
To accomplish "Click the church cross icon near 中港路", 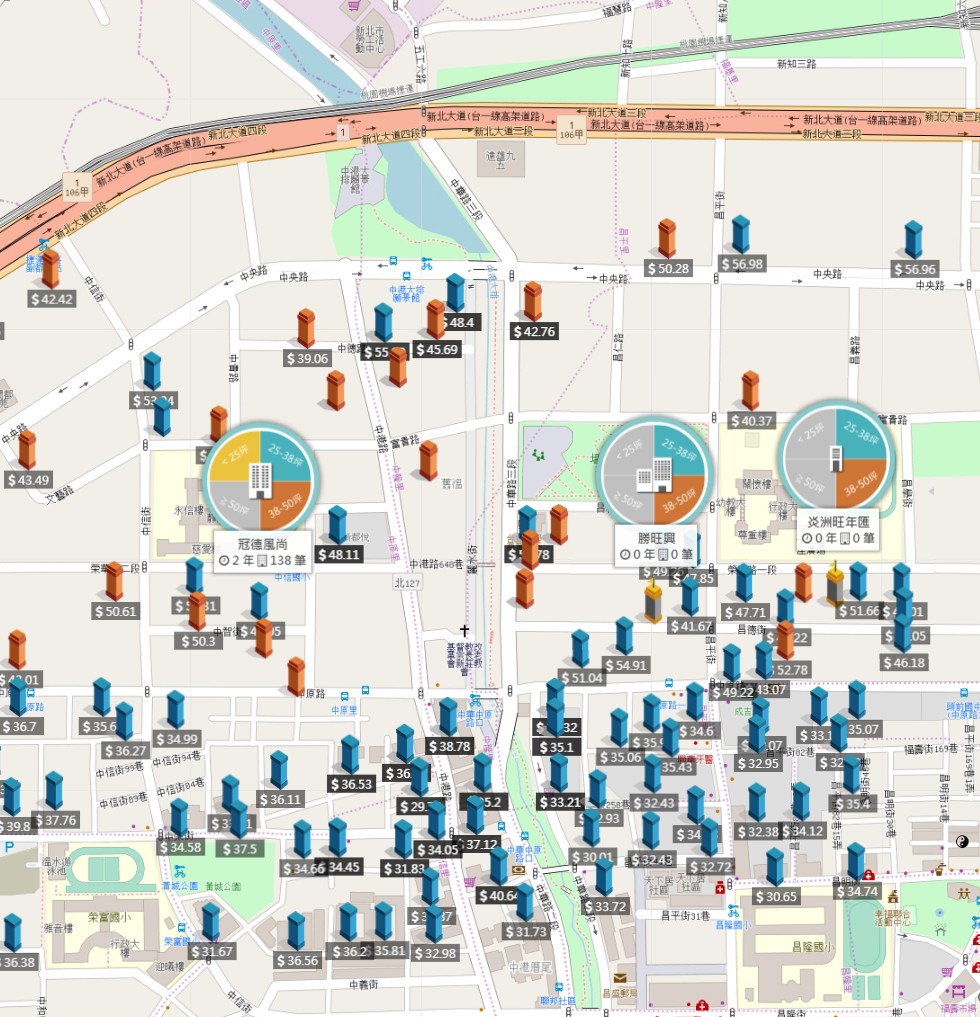I will pos(464,630).
